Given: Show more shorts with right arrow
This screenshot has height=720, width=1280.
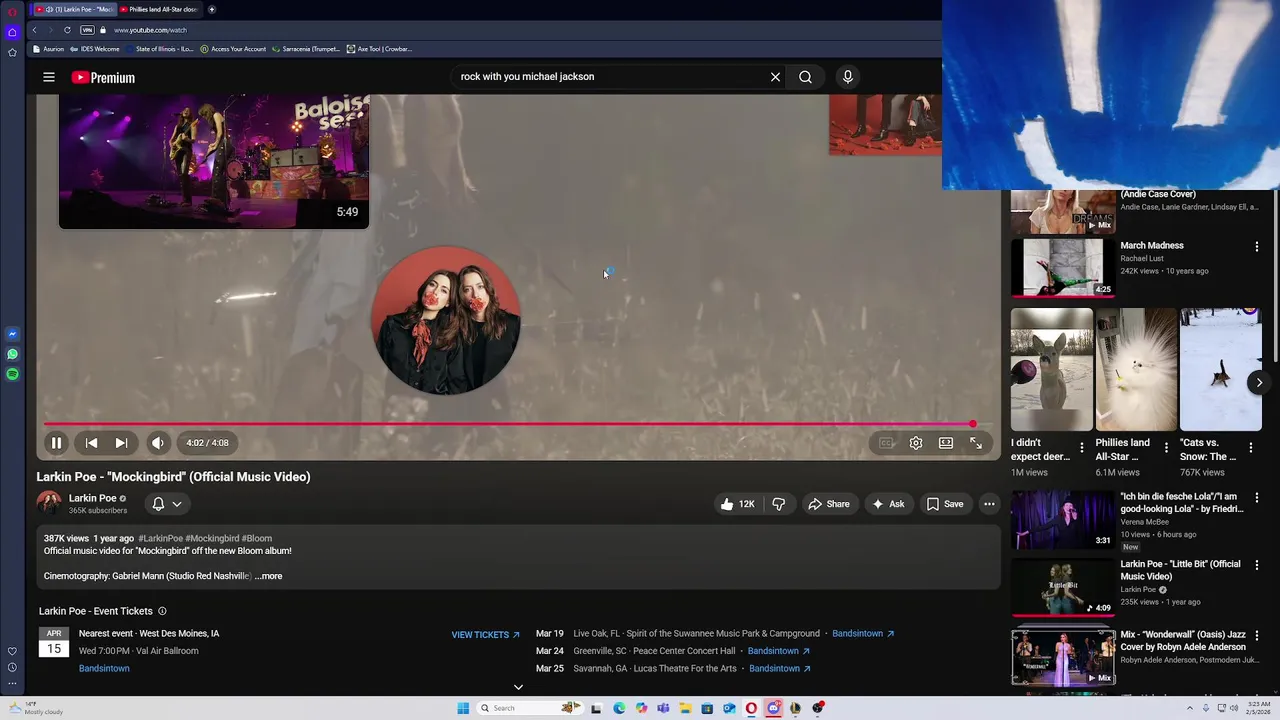Looking at the screenshot, I should point(1259,382).
